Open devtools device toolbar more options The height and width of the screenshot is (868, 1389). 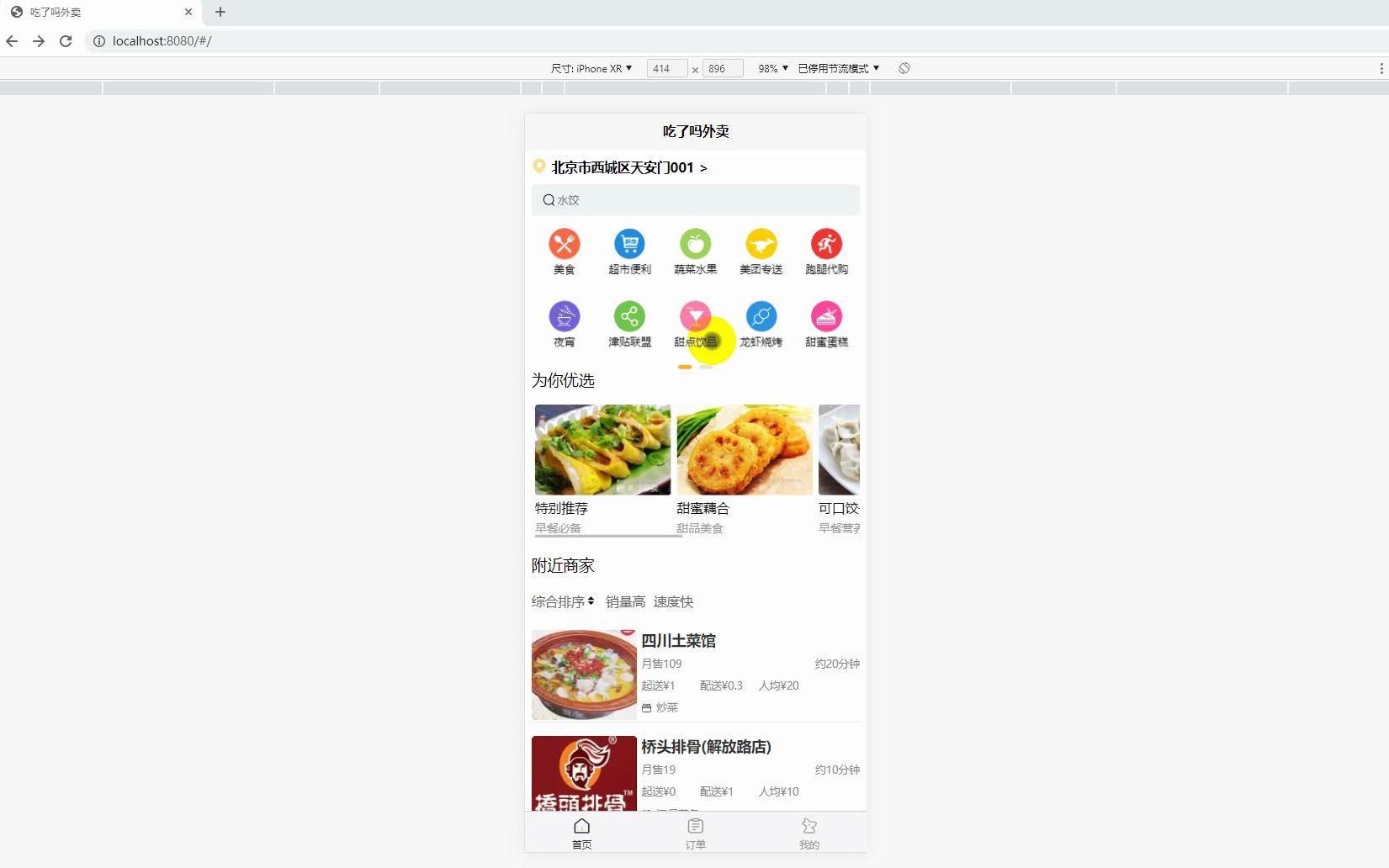tap(1381, 68)
